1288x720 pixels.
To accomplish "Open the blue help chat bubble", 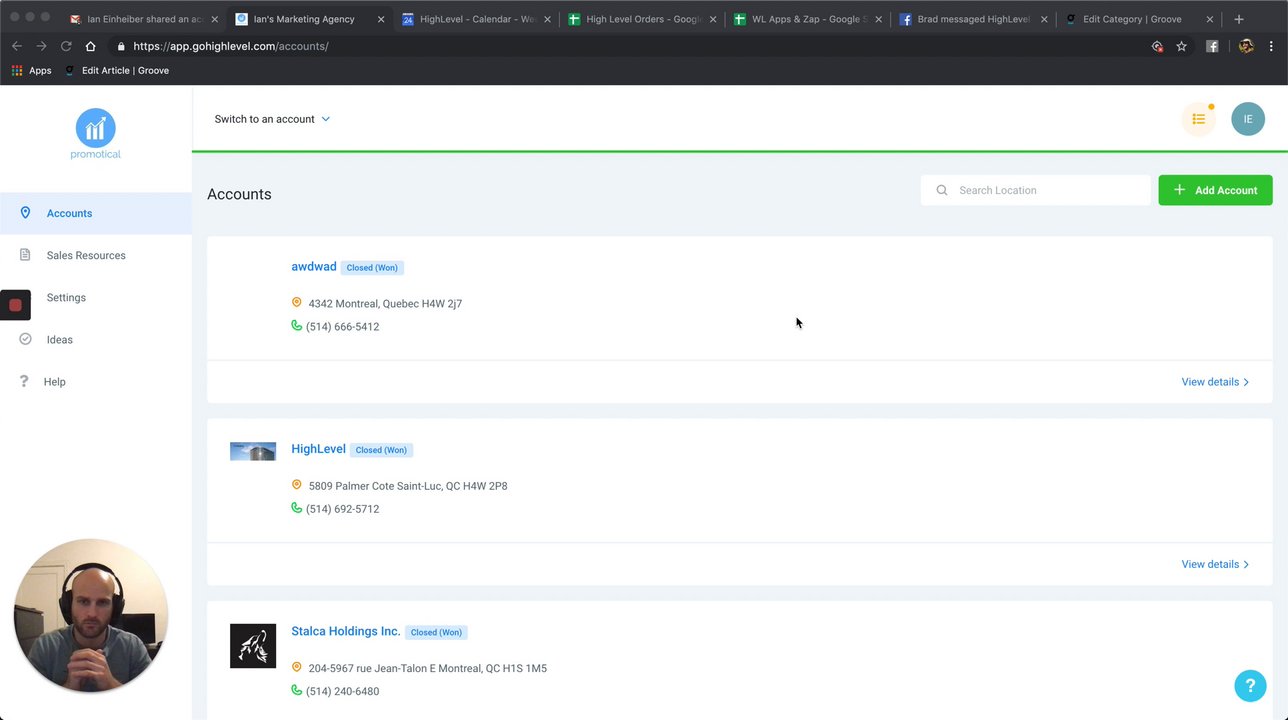I will pos(1250,685).
